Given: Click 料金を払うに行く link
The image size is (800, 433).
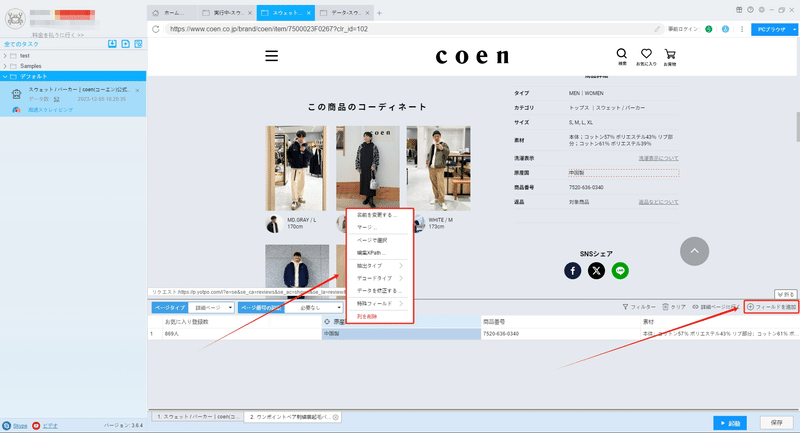Looking at the screenshot, I should click(58, 35).
